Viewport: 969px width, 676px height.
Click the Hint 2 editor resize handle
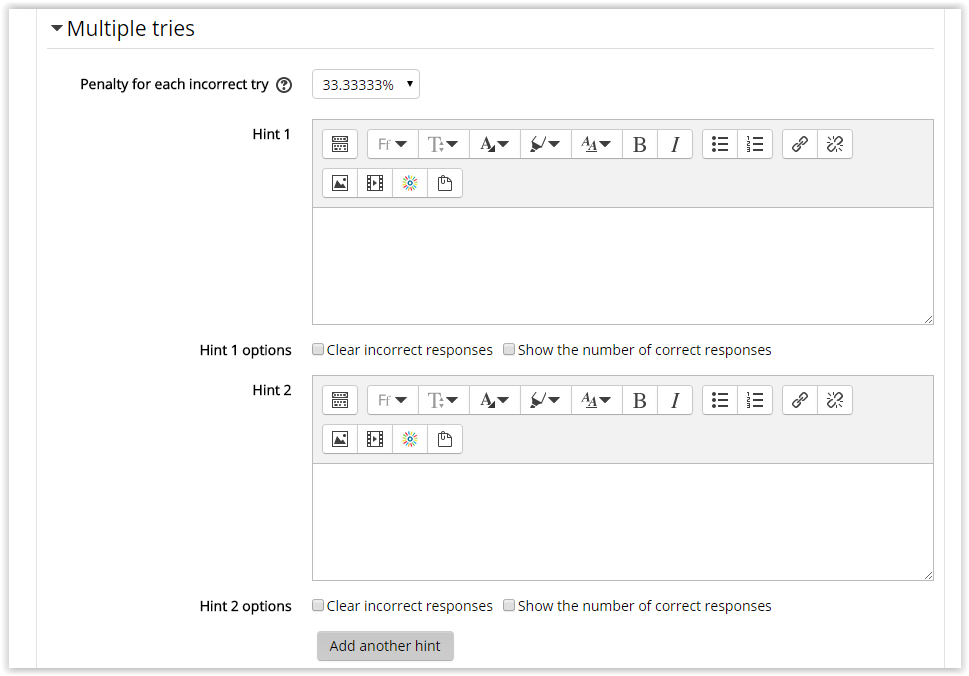coord(928,575)
